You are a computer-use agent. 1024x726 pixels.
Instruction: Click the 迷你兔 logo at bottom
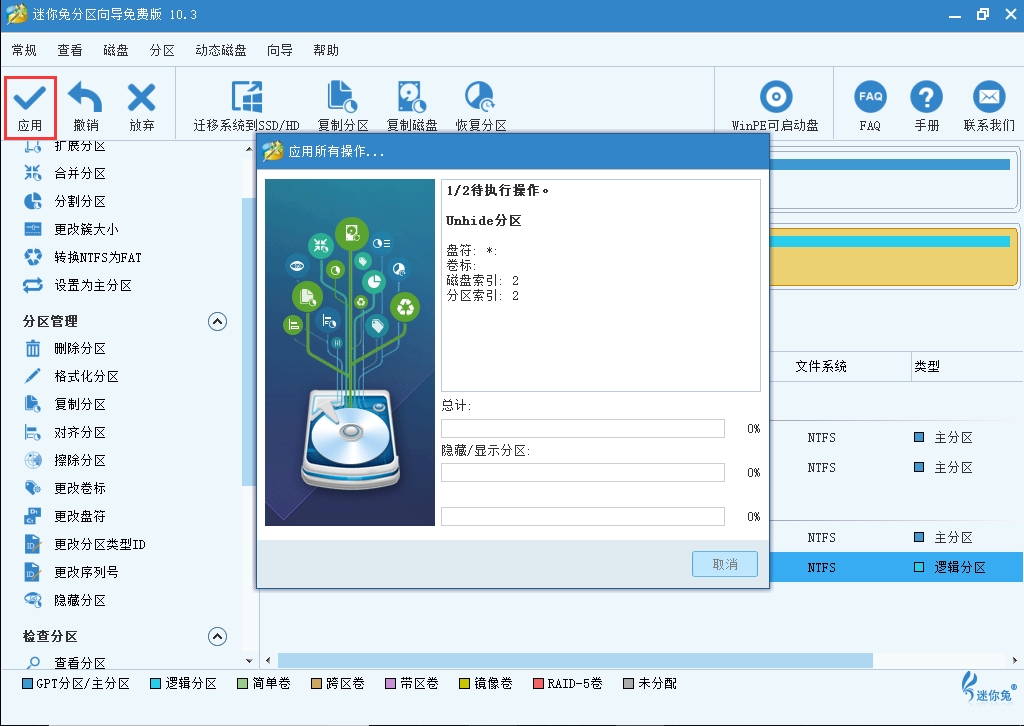(x=989, y=687)
